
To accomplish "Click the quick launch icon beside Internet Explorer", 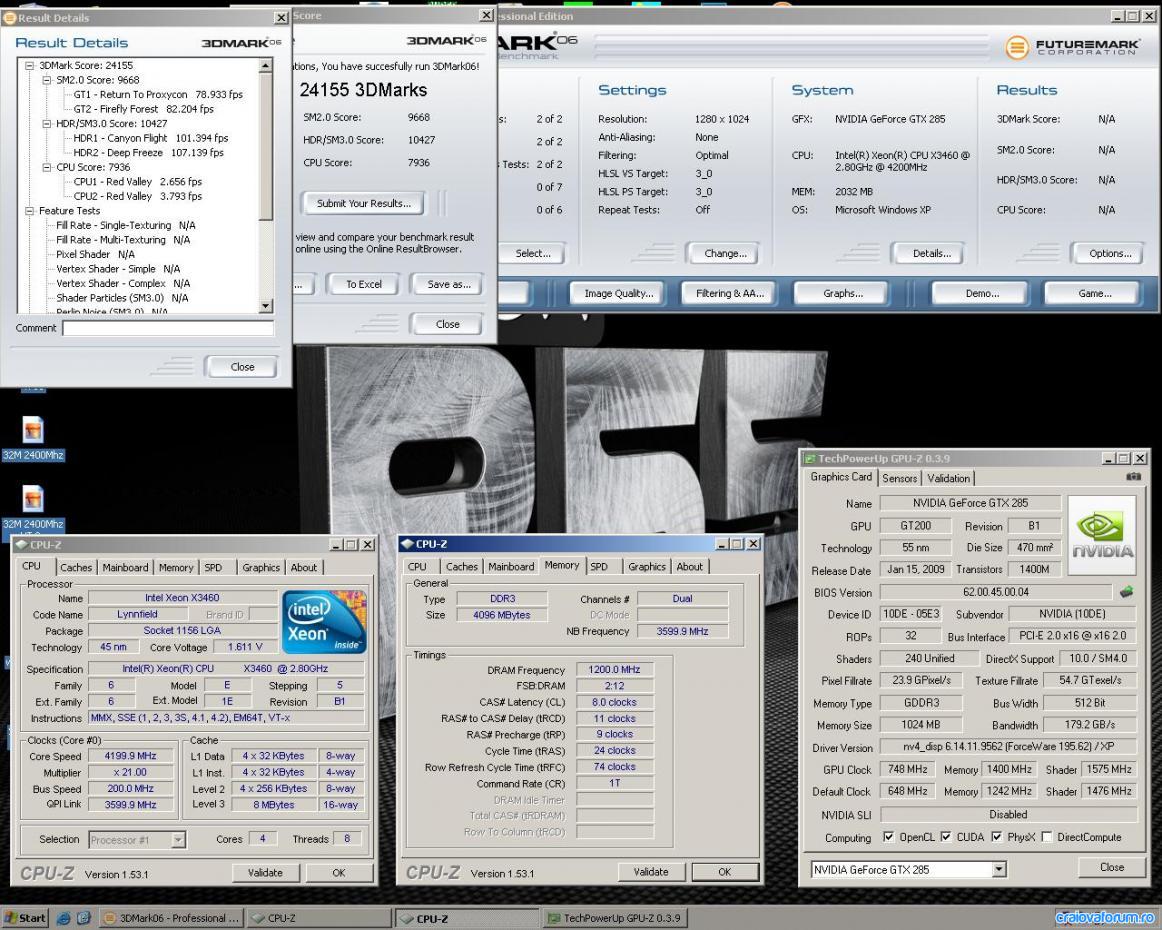I will point(83,918).
